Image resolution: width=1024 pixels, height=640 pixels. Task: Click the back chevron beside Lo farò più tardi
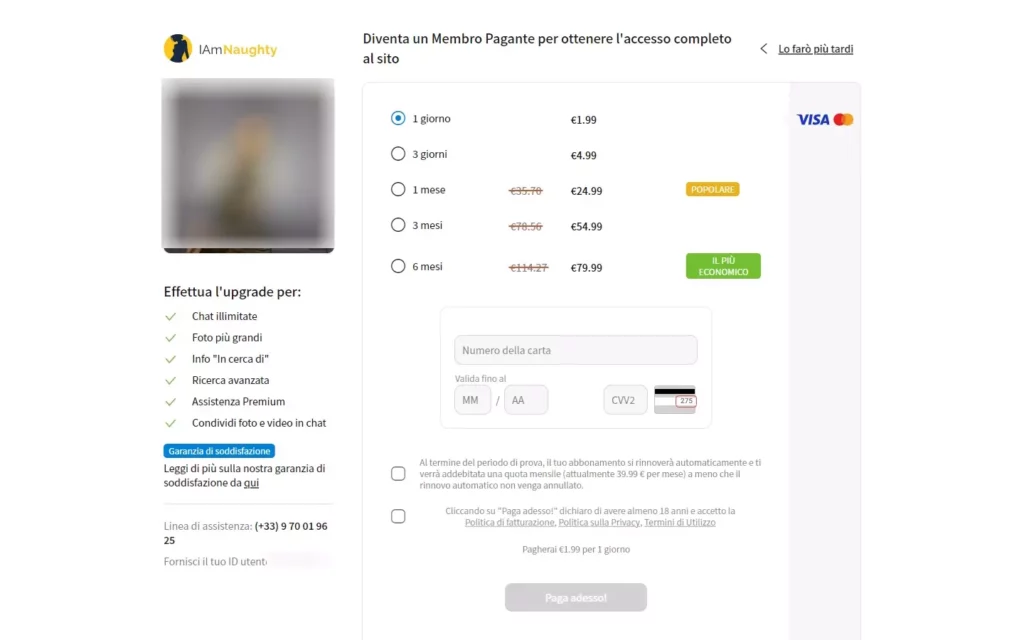763,49
